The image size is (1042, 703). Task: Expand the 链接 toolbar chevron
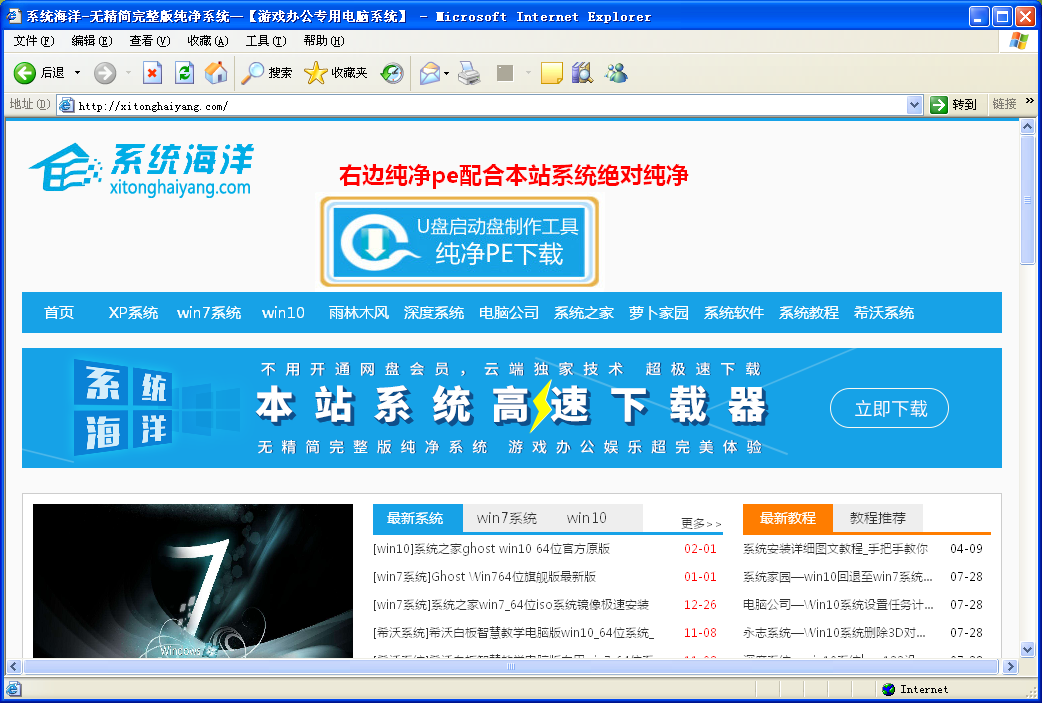pos(1029,101)
